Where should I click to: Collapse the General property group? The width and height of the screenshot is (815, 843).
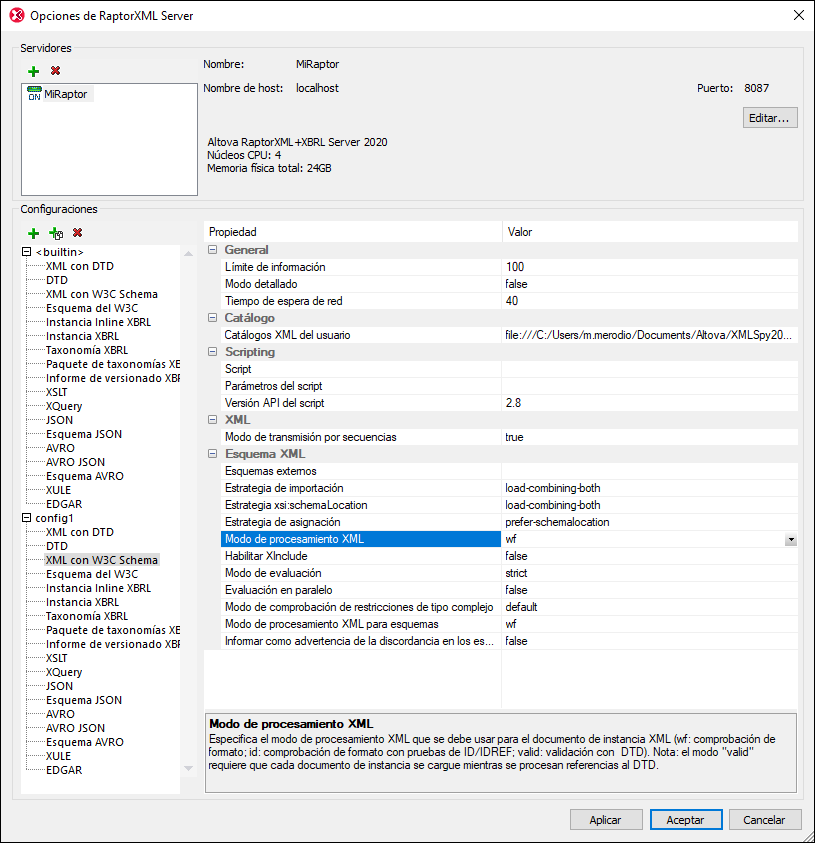pos(211,249)
